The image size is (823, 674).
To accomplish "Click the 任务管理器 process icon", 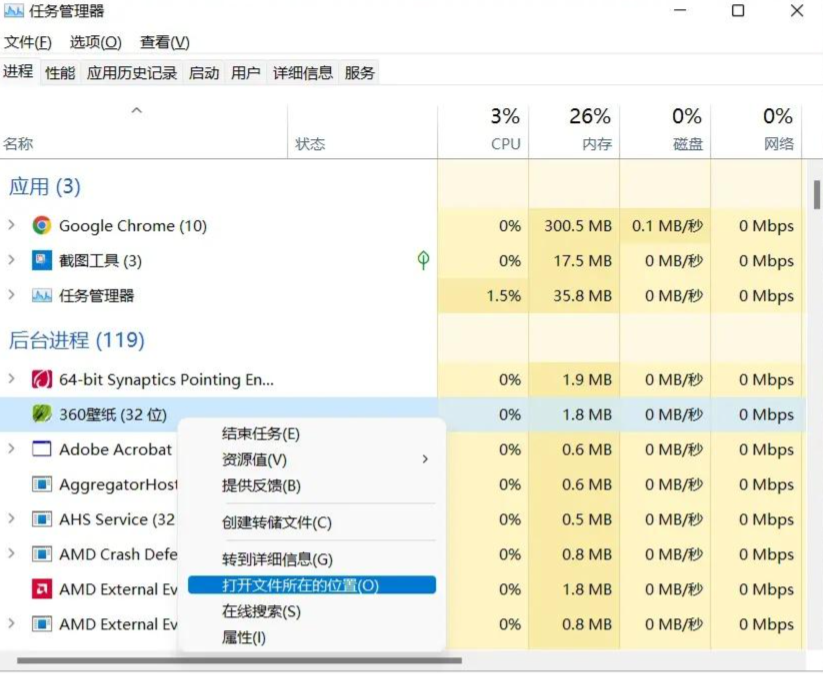I will pyautogui.click(x=41, y=296).
